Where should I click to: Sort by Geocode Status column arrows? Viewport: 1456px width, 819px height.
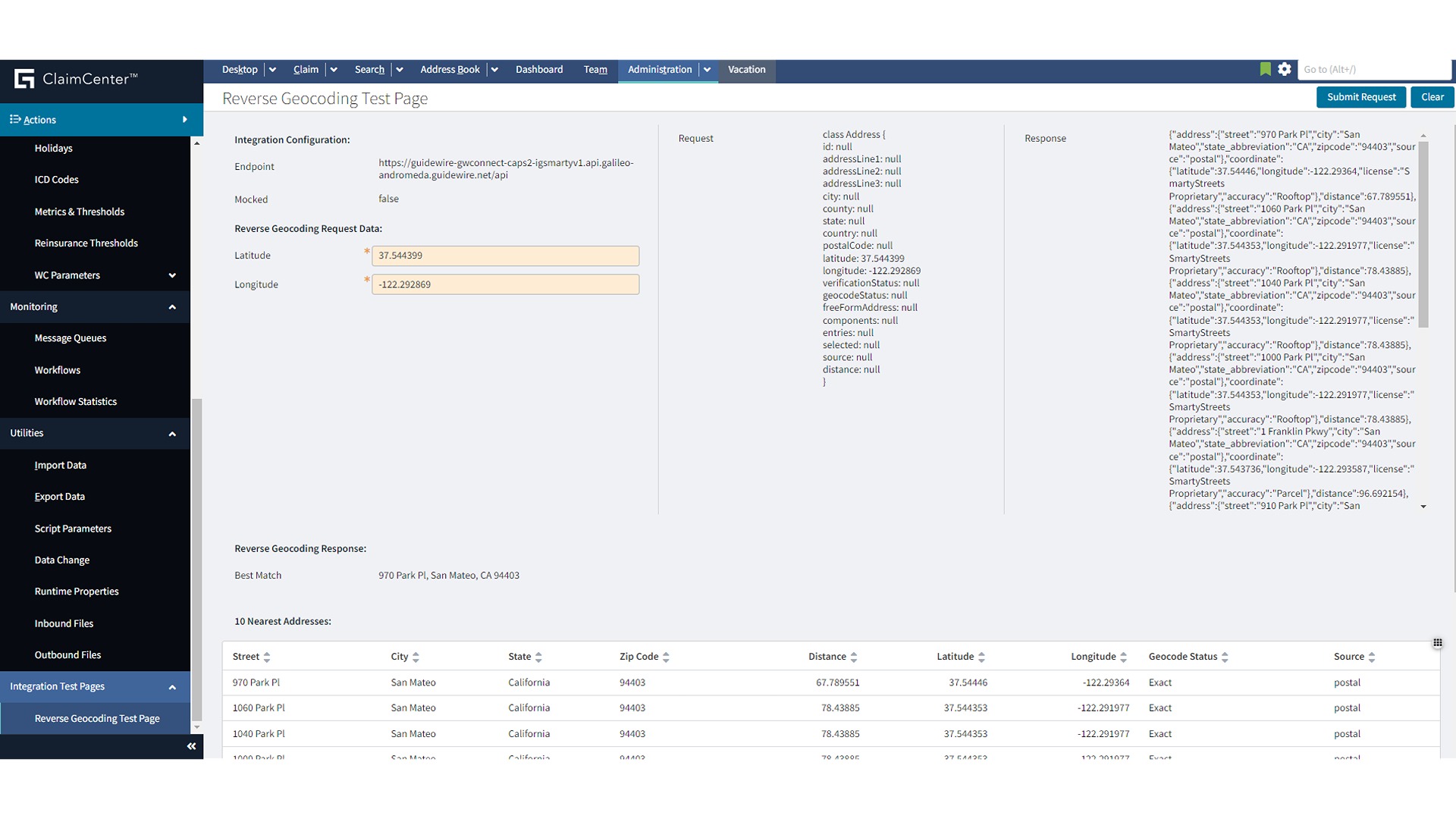pos(1225,657)
